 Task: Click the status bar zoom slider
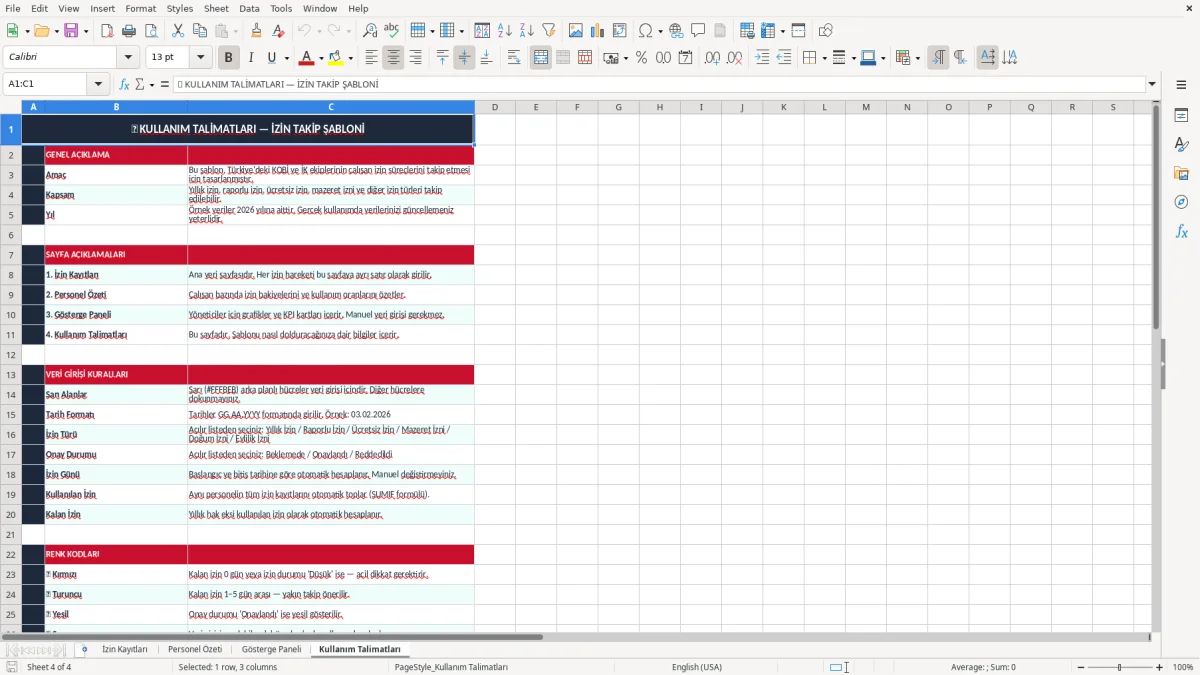point(1119,667)
